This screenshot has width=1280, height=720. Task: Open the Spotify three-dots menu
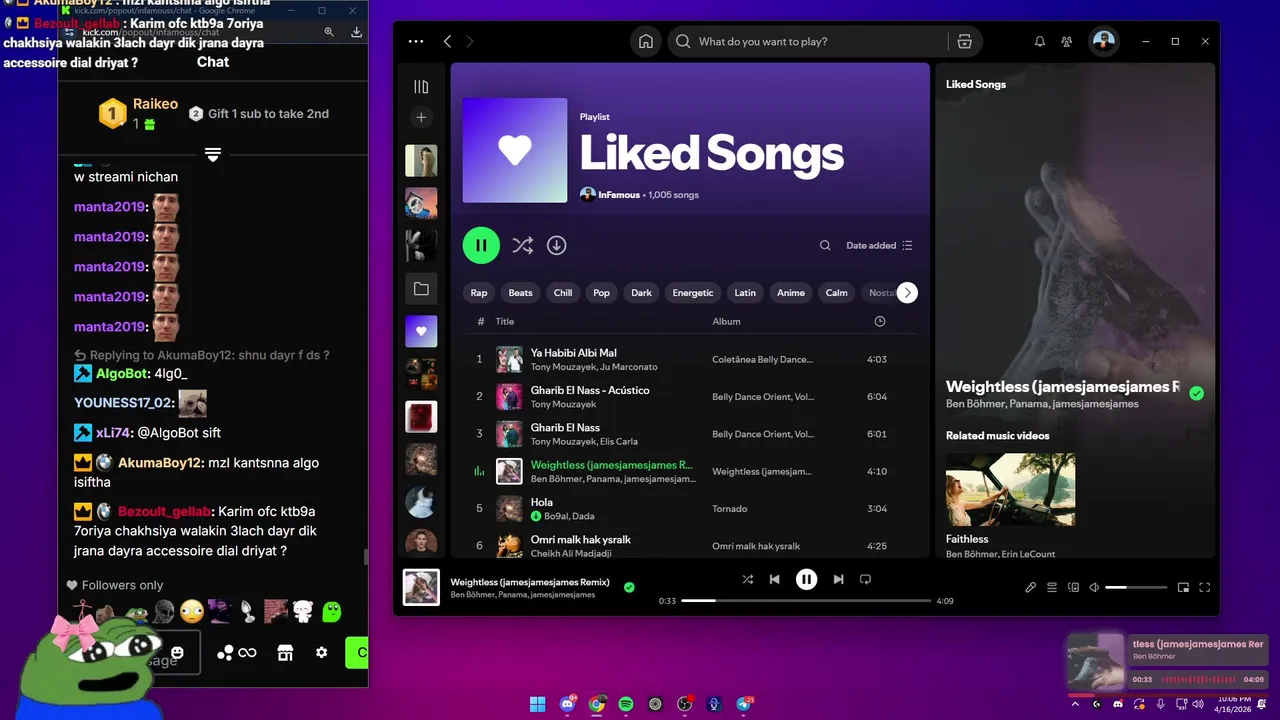[x=416, y=41]
